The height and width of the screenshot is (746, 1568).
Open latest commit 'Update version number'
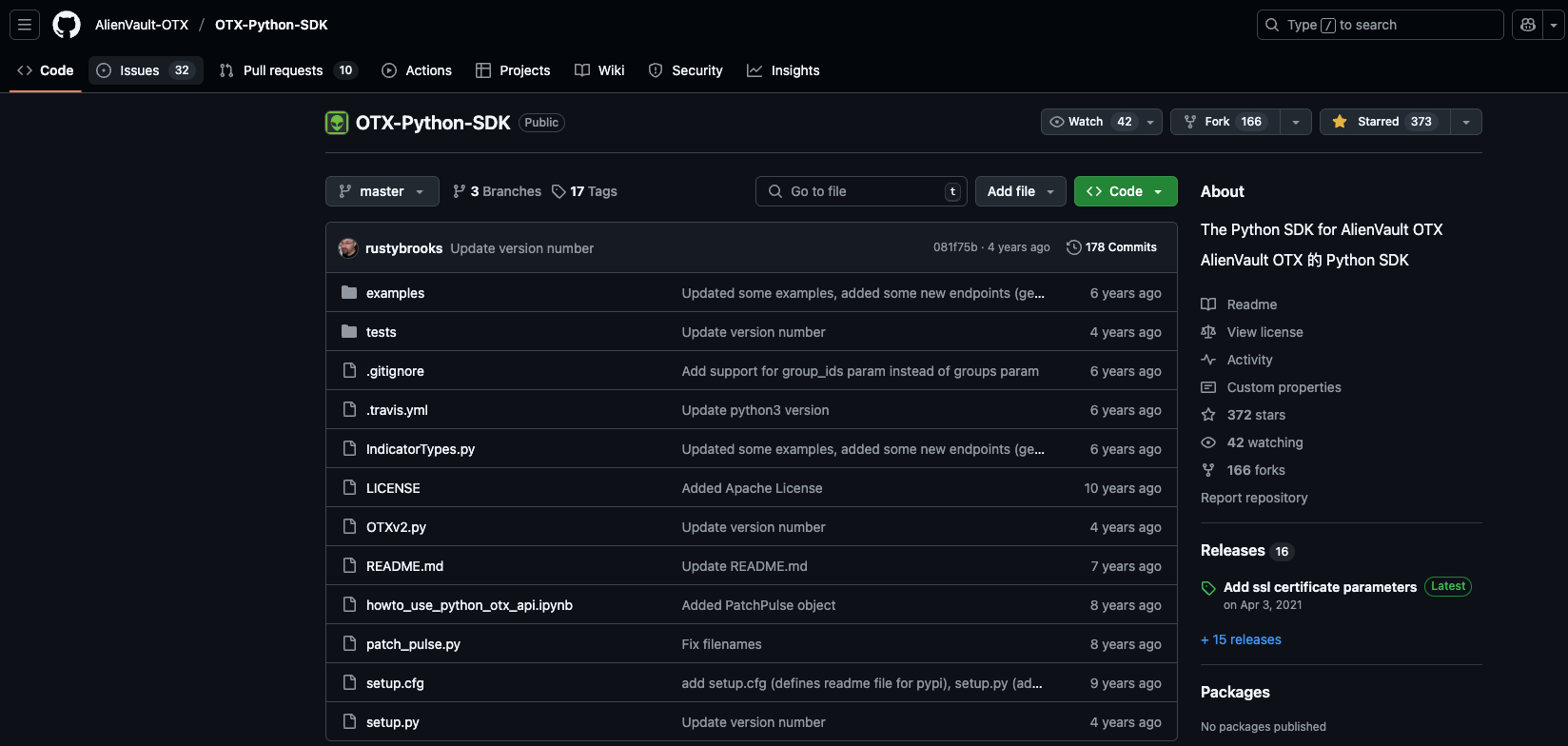coord(521,248)
